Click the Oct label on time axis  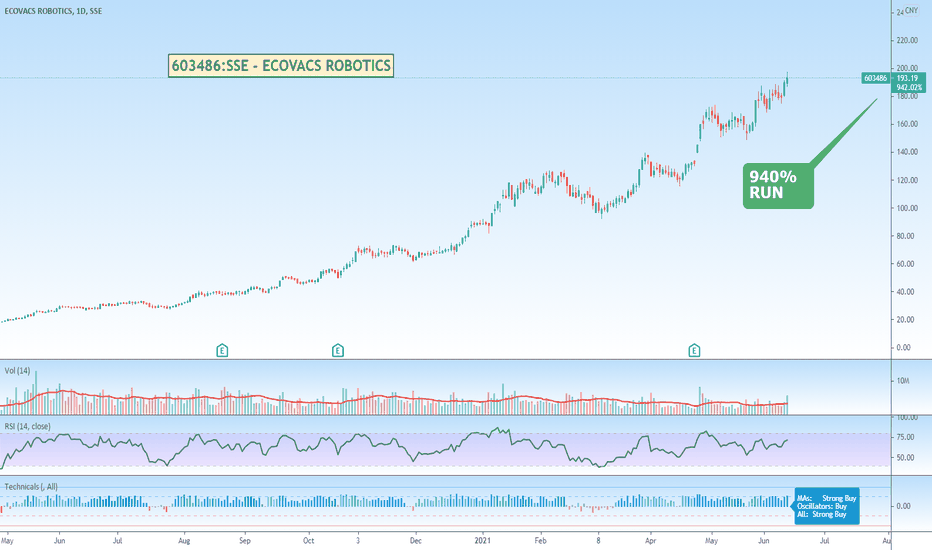pyautogui.click(x=308, y=540)
